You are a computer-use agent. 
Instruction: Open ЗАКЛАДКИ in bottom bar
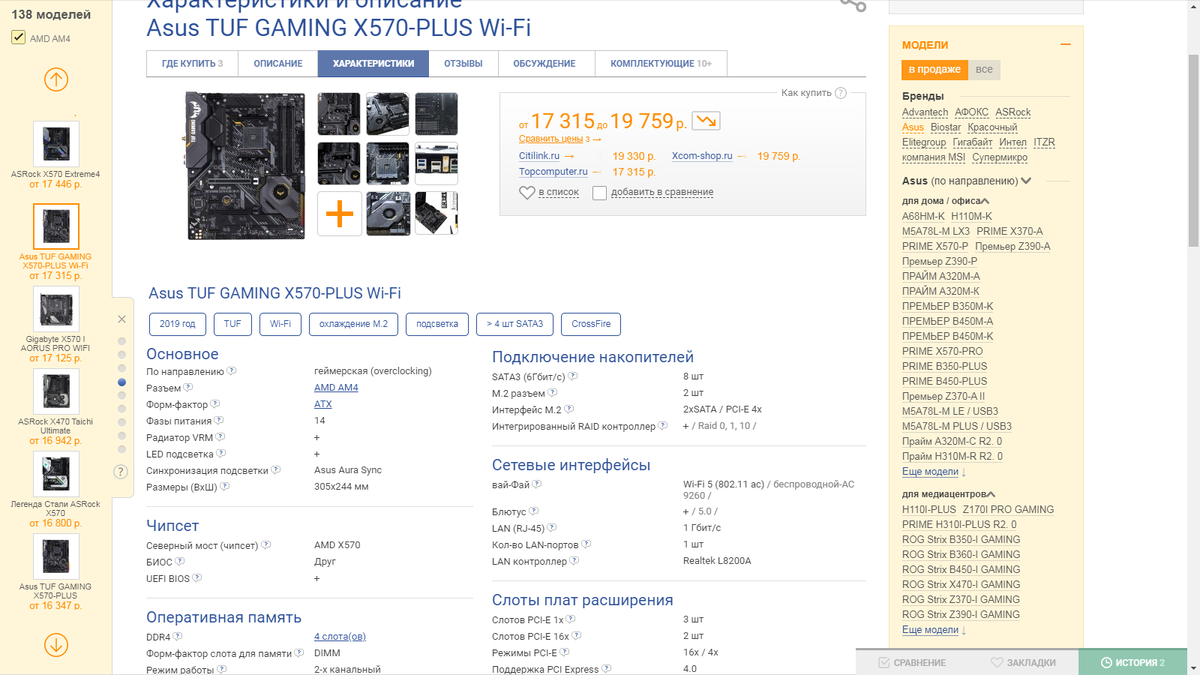pos(1023,662)
